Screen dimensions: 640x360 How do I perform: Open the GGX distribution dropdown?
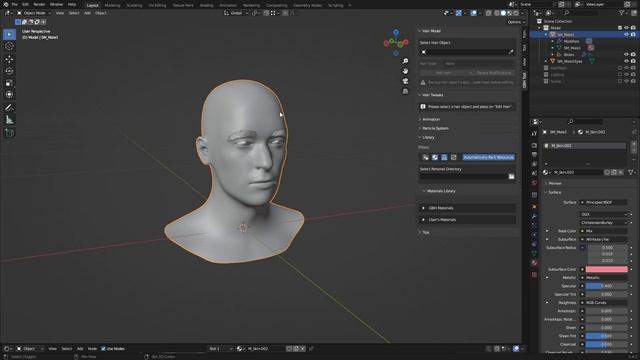(x=604, y=214)
